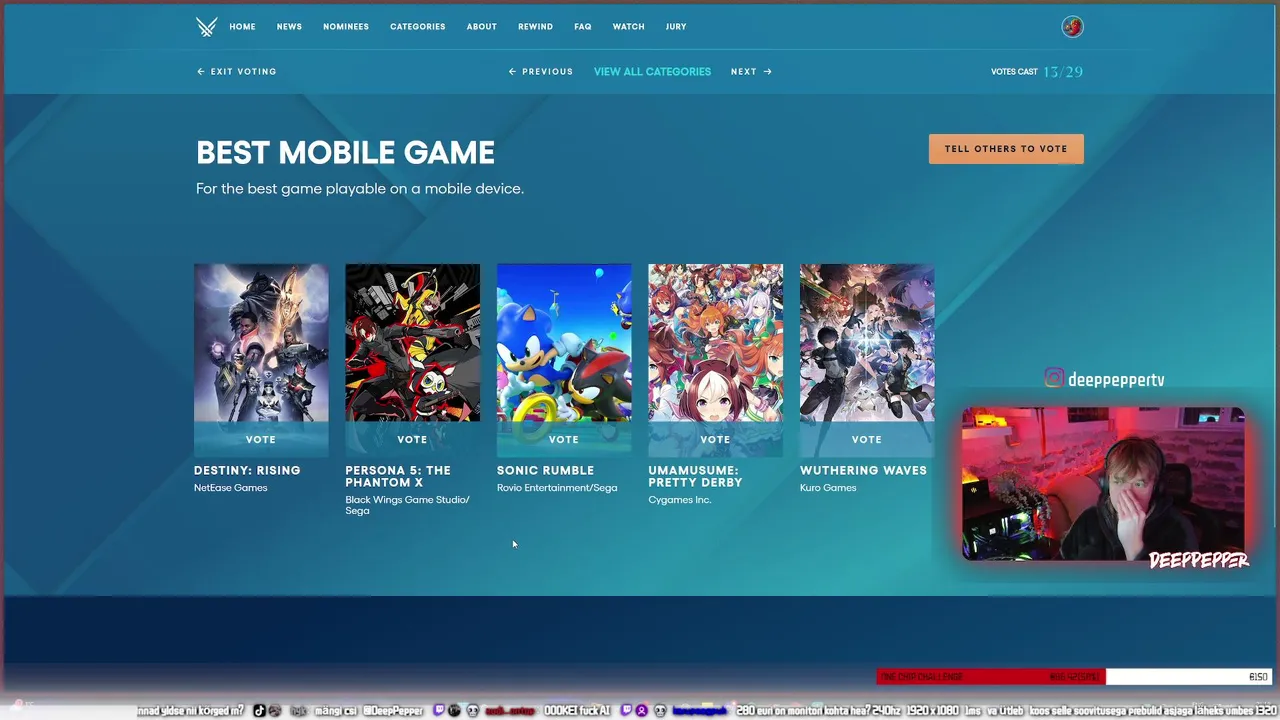
Task: Click the Wuthering Waves cover art
Action: click(867, 343)
